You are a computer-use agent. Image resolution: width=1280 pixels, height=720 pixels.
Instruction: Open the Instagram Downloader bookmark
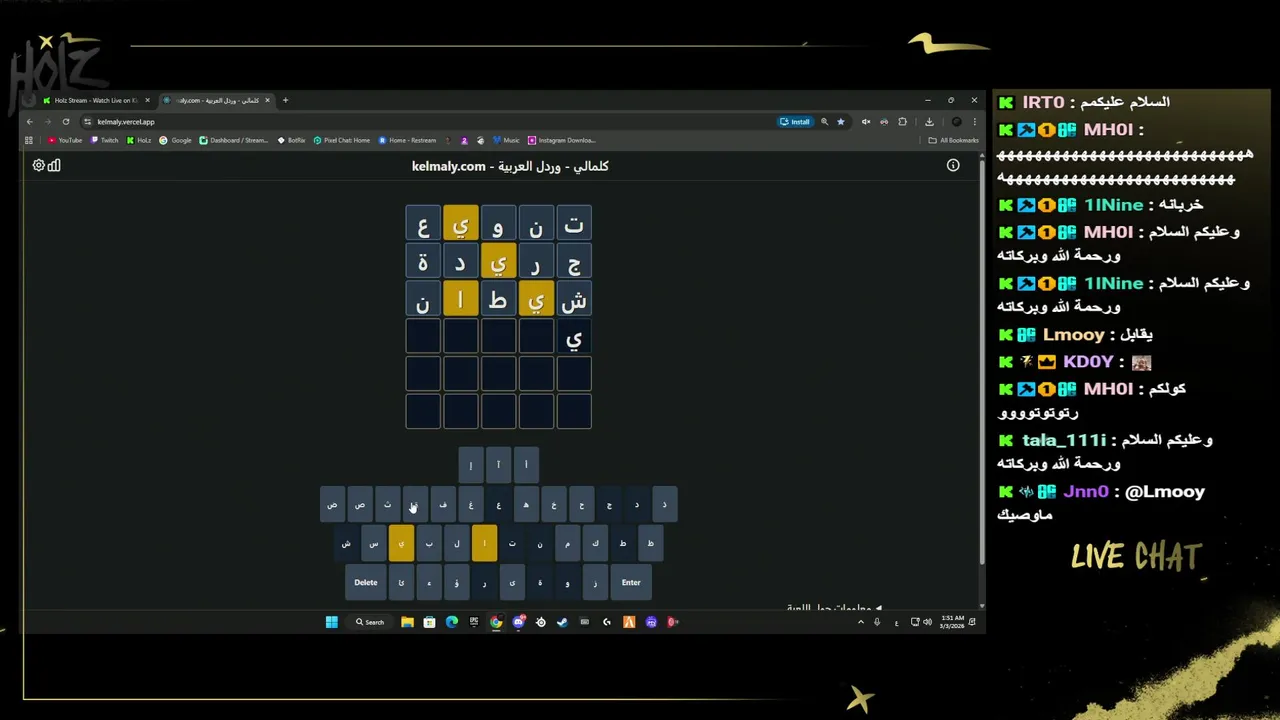point(562,140)
